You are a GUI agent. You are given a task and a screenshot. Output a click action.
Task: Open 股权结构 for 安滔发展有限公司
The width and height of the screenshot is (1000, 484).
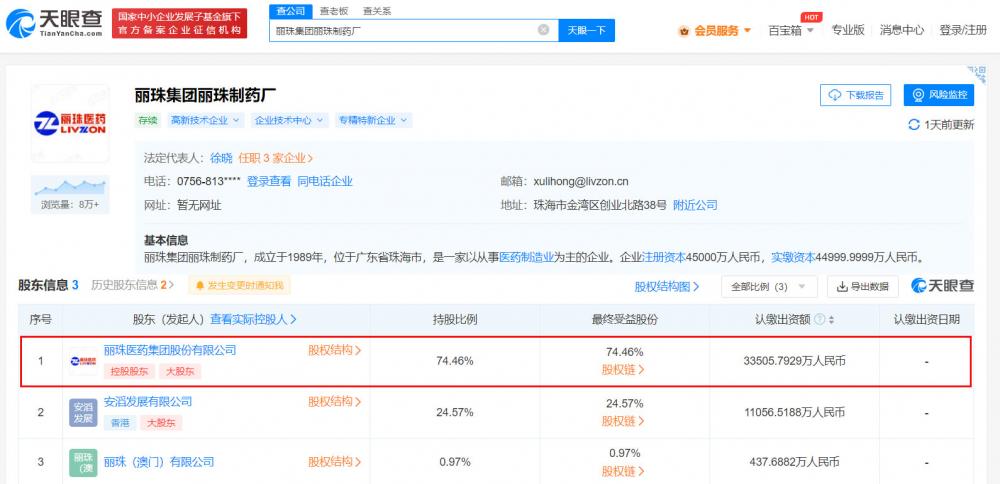[335, 401]
